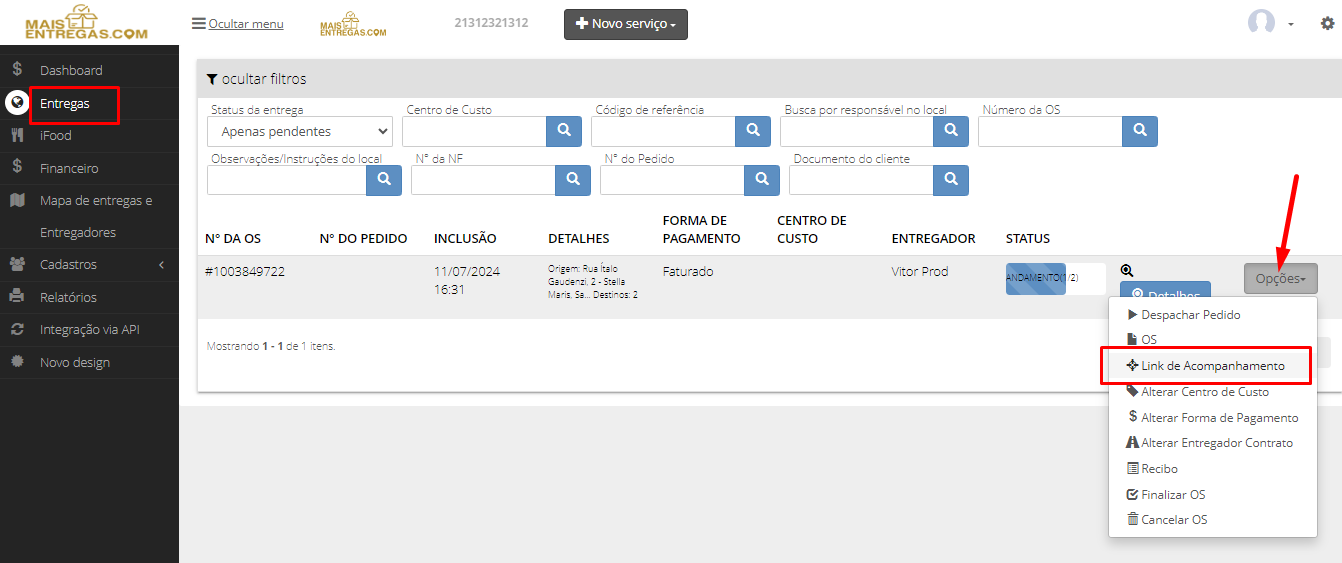Go to Financeiro section
Screen dimensions: 1342x563
click(x=69, y=168)
